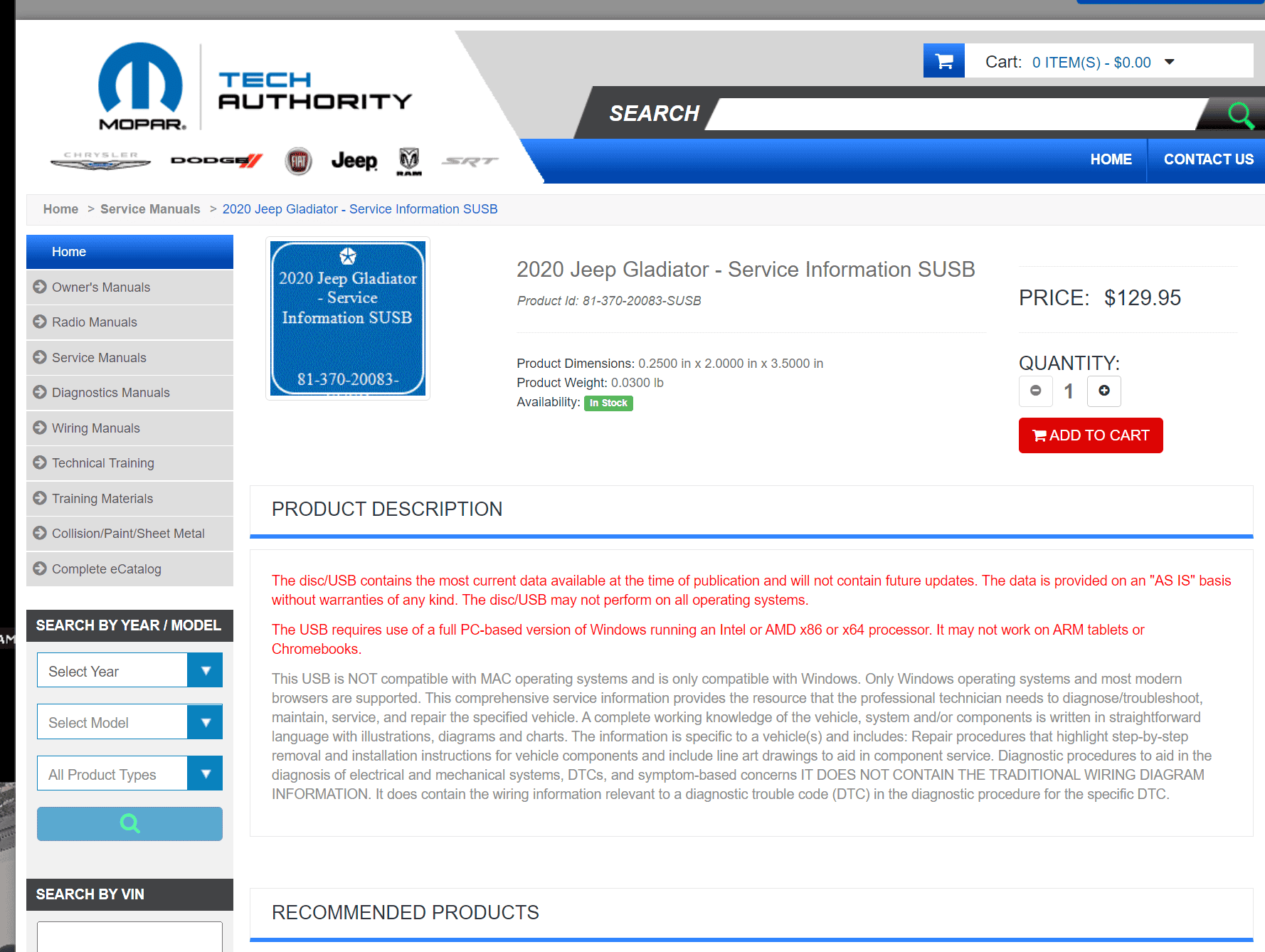Image resolution: width=1265 pixels, height=952 pixels.
Task: Click the arrow icon beside Training Materials
Action: (40, 498)
